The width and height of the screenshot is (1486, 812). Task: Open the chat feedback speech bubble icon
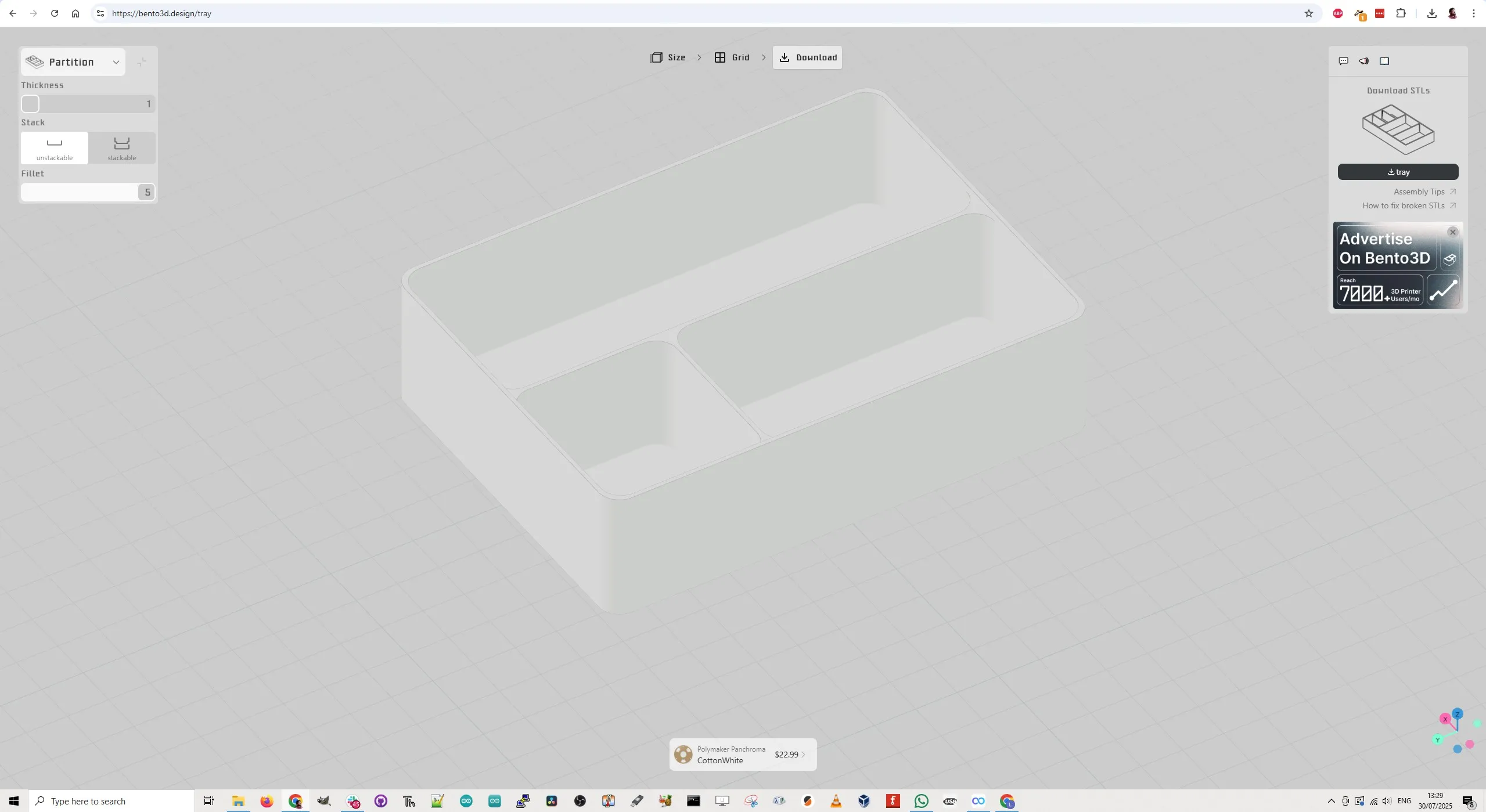[x=1343, y=61]
